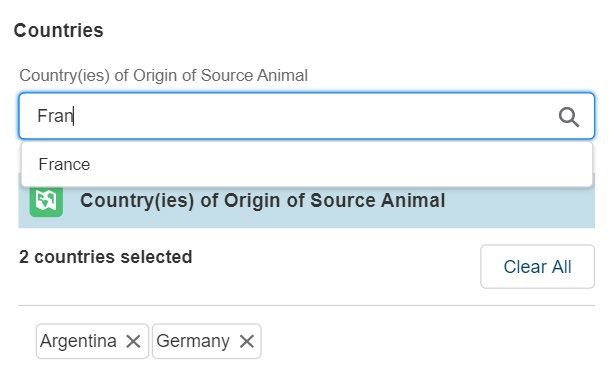This screenshot has width=614, height=376.
Task: Select France from the suggestion list
Action: [x=307, y=164]
